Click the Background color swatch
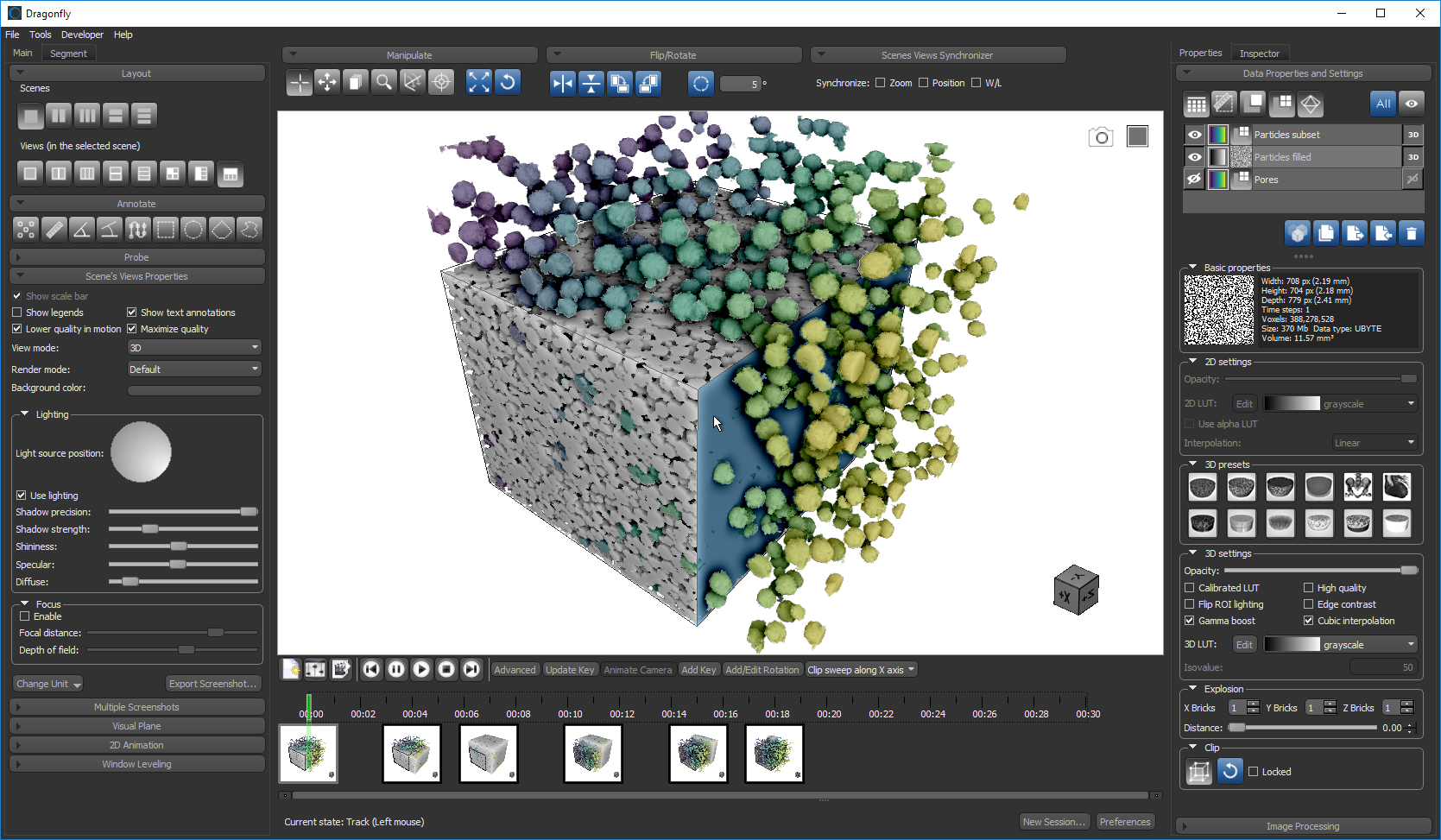Viewport: 1441px width, 840px height. click(x=194, y=390)
